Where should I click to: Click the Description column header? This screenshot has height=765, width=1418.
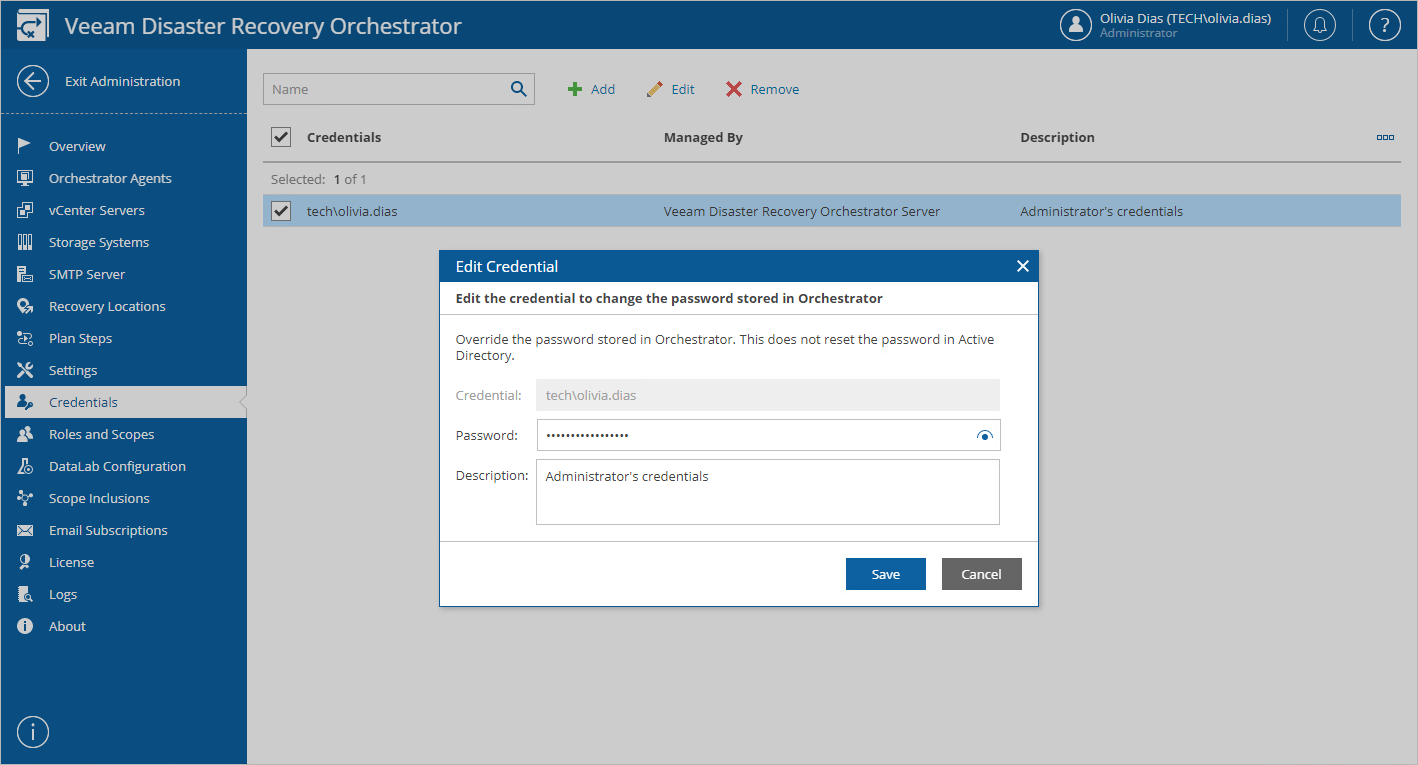[x=1057, y=137]
